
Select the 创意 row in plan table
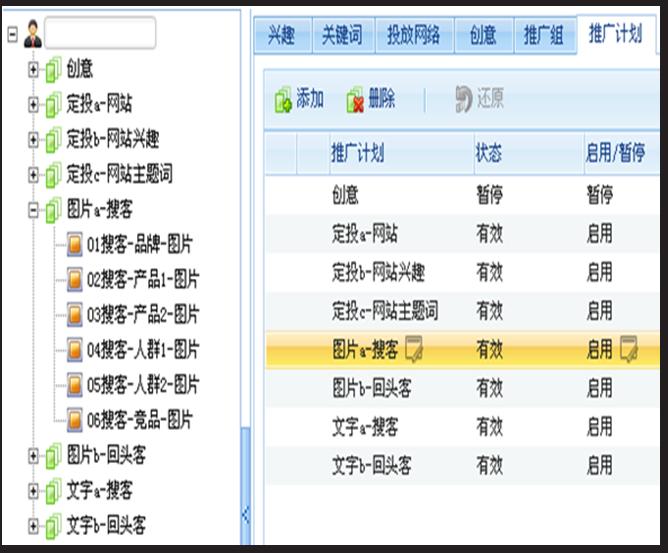pyautogui.click(x=462, y=195)
